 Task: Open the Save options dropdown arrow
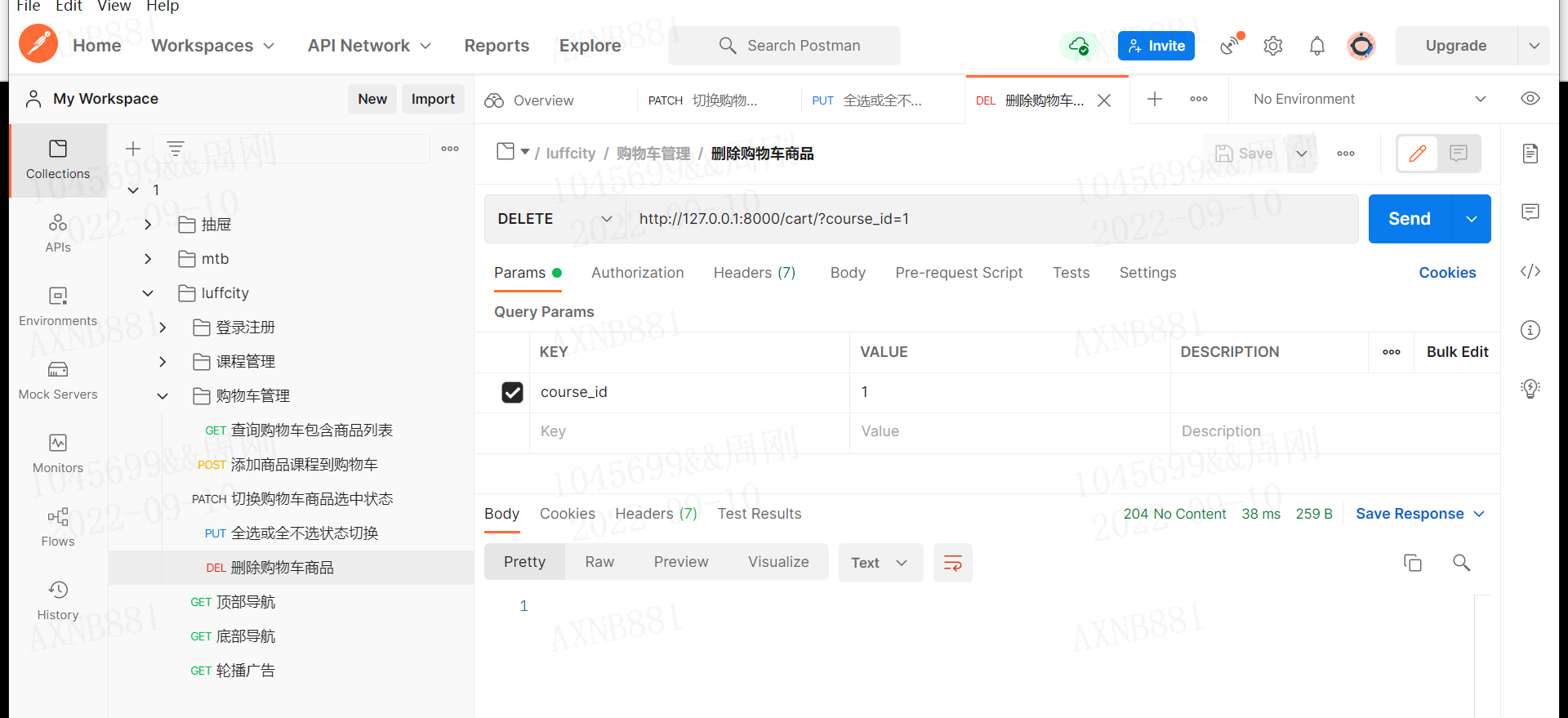point(1302,154)
